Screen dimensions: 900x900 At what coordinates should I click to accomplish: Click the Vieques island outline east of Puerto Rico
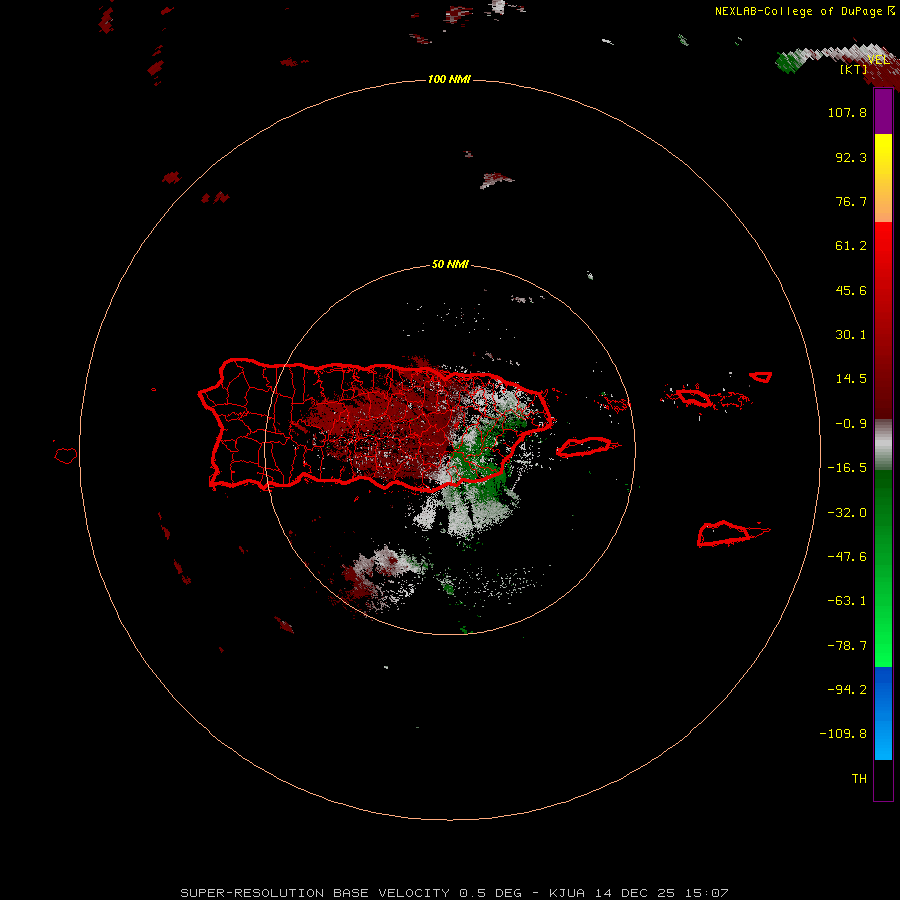tap(584, 447)
